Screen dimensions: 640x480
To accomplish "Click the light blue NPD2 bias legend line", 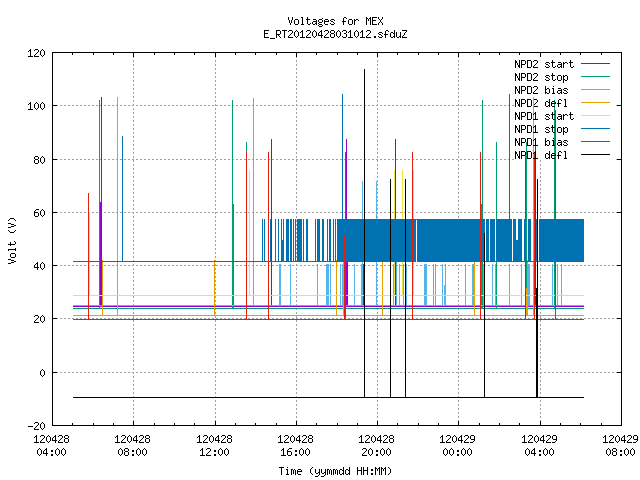I will click(595, 89).
